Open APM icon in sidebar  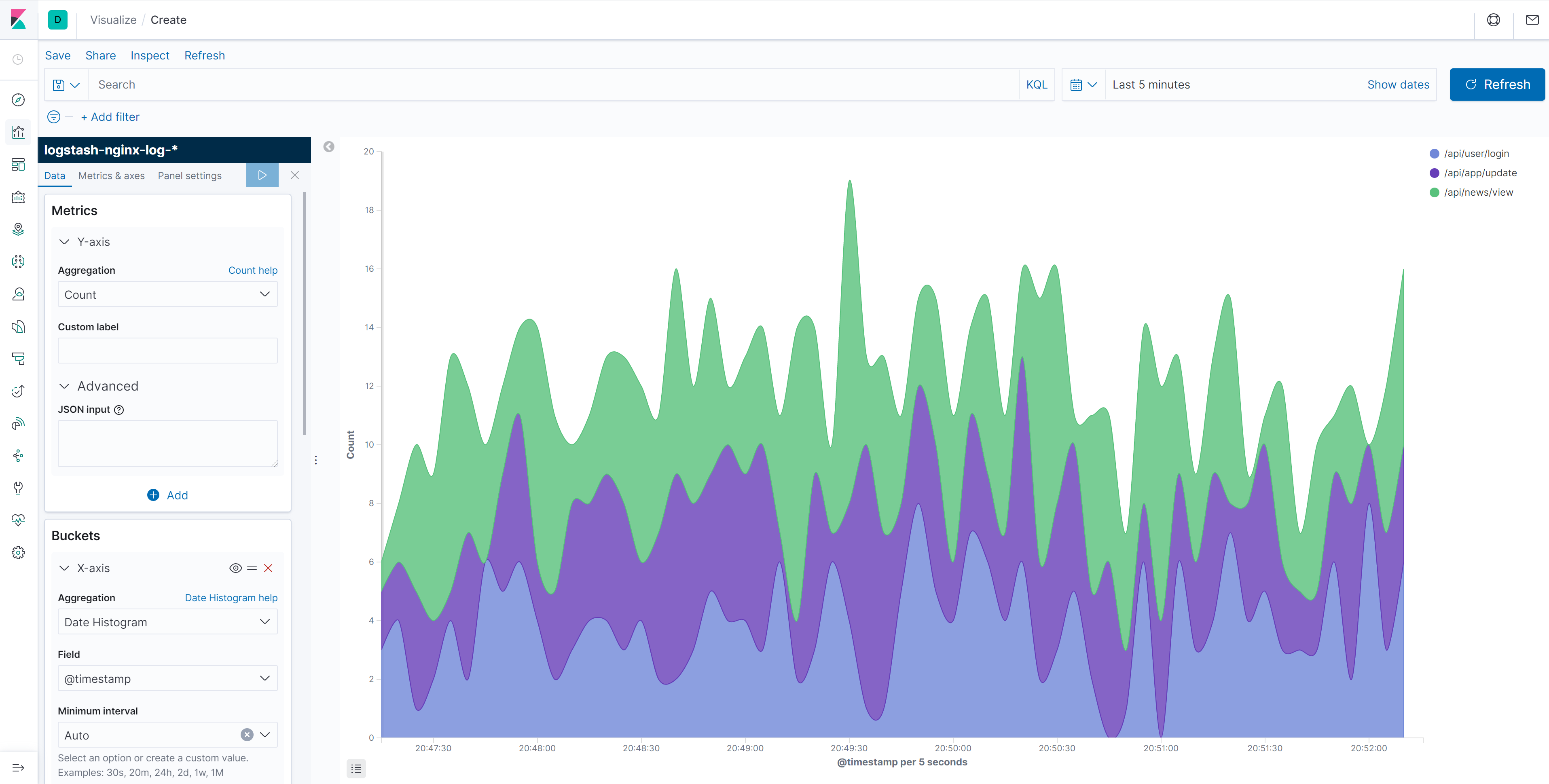(18, 359)
